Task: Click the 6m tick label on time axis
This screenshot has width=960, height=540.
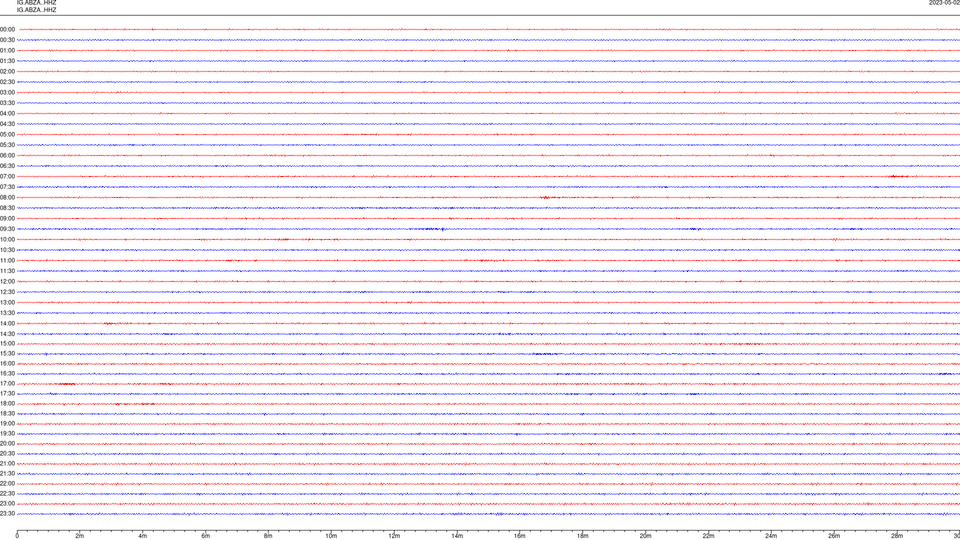Action: pos(206,536)
